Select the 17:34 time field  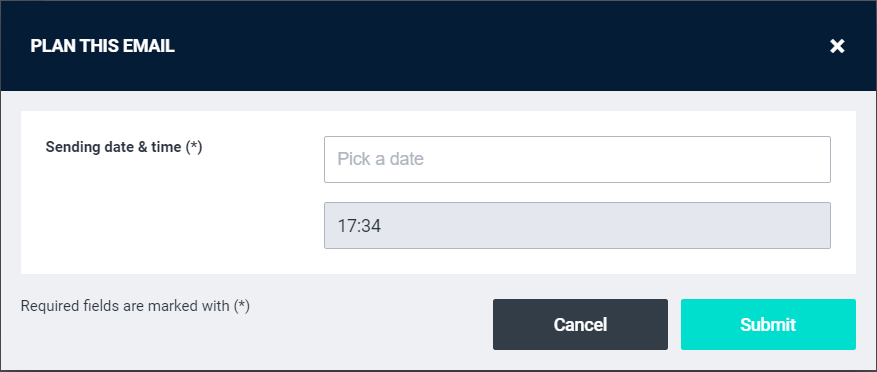coord(577,225)
